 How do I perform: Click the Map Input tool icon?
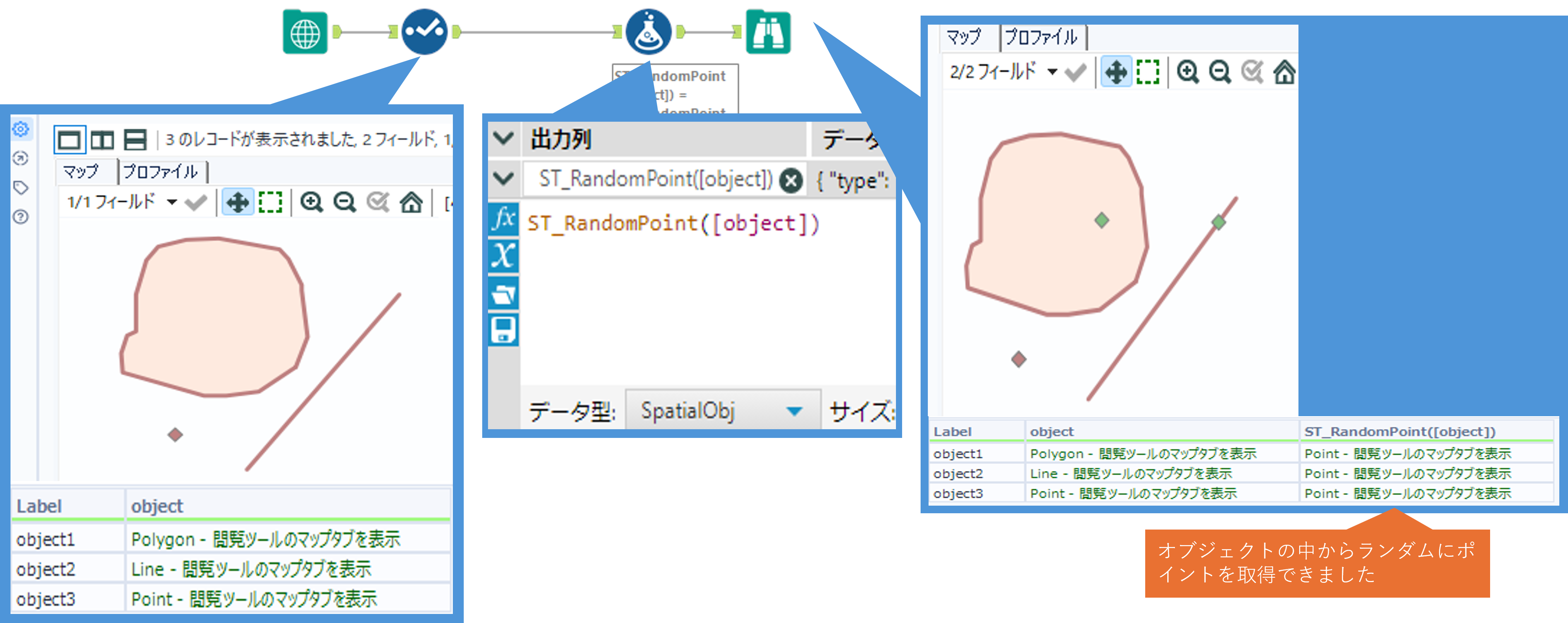[x=305, y=32]
